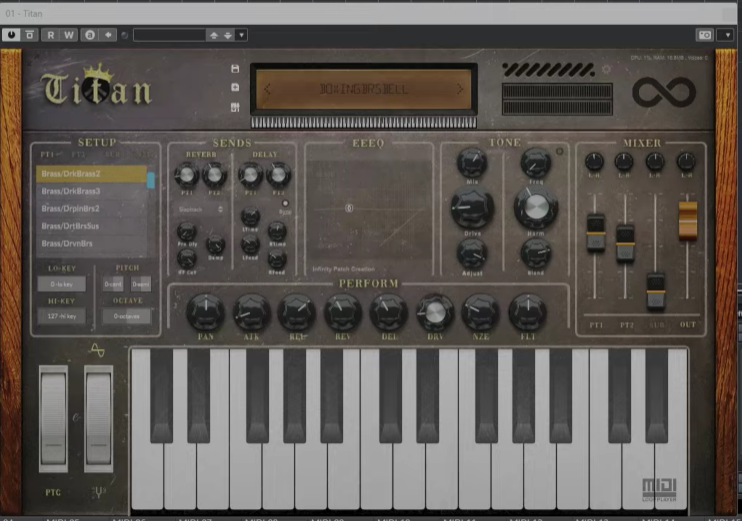Open the mixer settings icon below the plus
742x521 pixels.
[235, 107]
